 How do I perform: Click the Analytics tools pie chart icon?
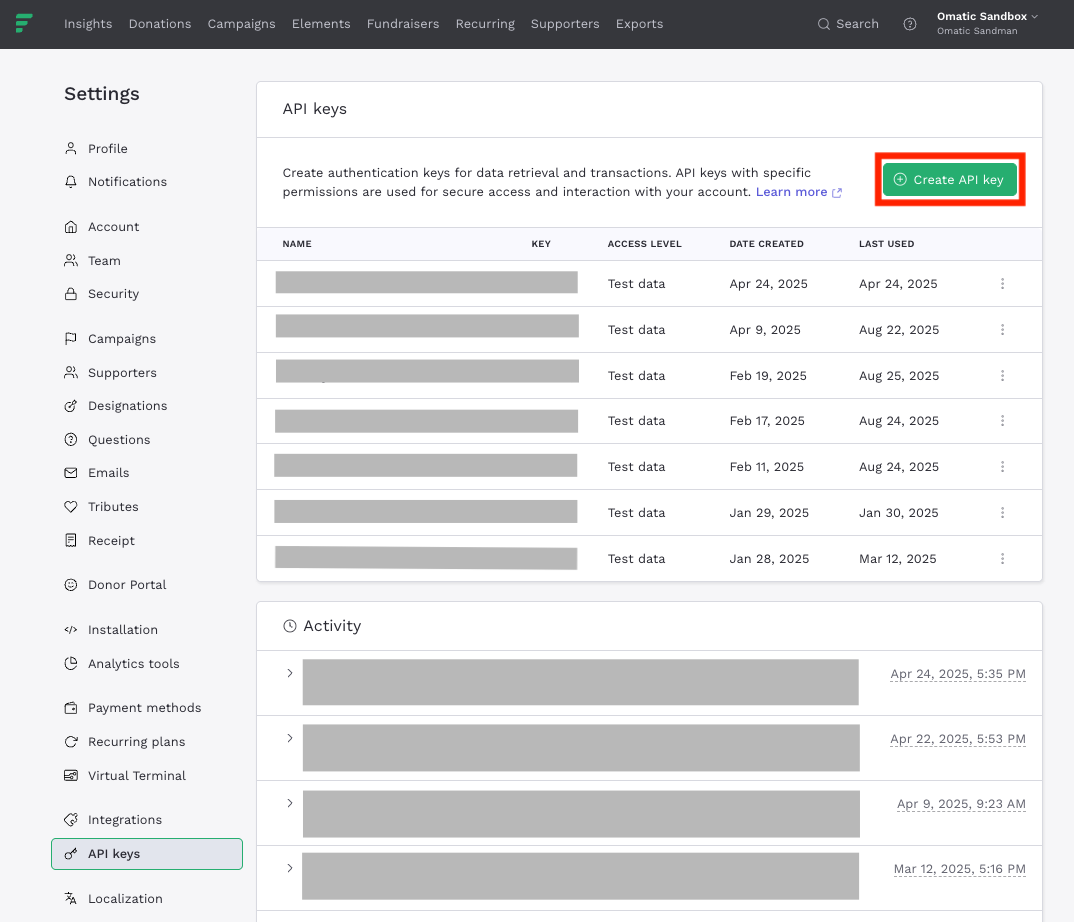point(71,664)
